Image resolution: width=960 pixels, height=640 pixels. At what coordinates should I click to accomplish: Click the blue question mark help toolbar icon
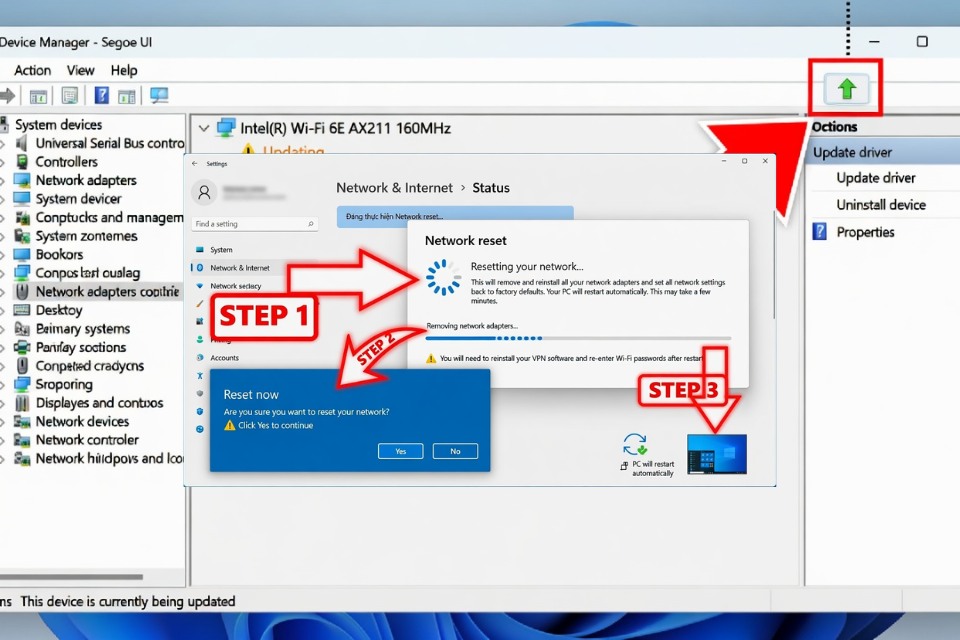tap(102, 96)
